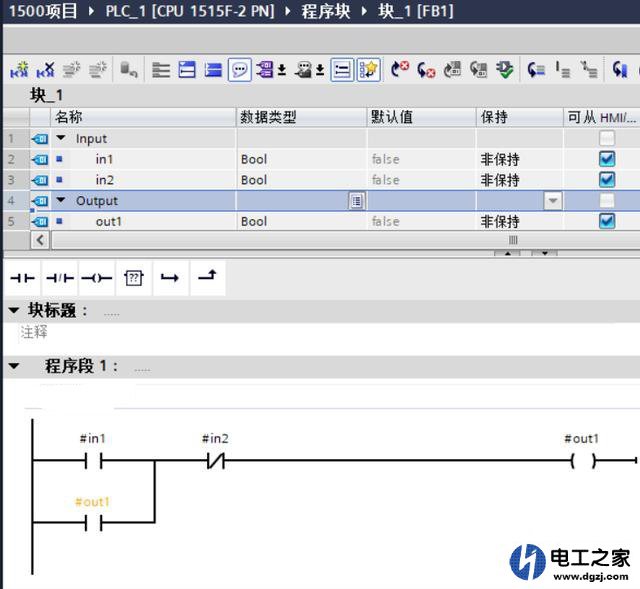This screenshot has height=589, width=640.
Task: Click the monitoring on/off icon at toolbar end
Action: click(x=620, y=70)
